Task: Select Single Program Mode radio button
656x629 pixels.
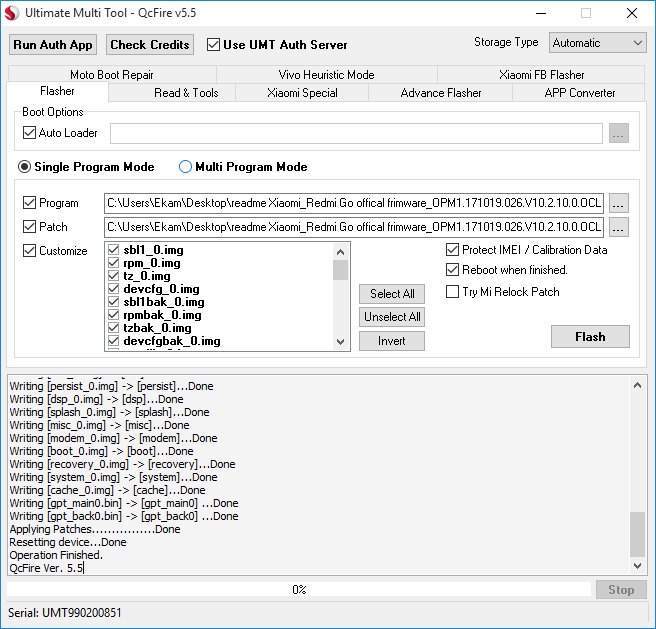Action: click(x=24, y=167)
